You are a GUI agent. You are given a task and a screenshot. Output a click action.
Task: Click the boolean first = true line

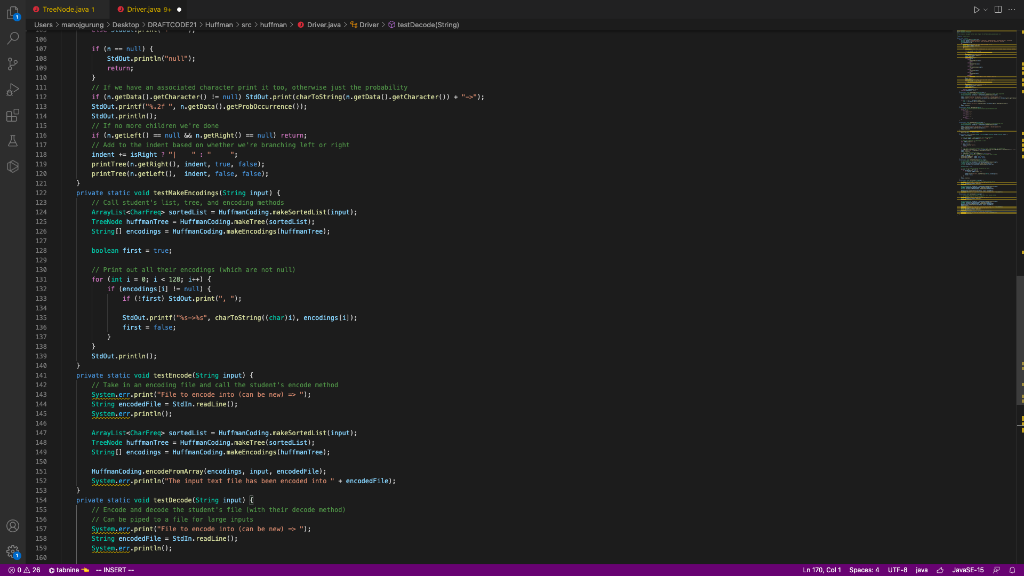131,251
